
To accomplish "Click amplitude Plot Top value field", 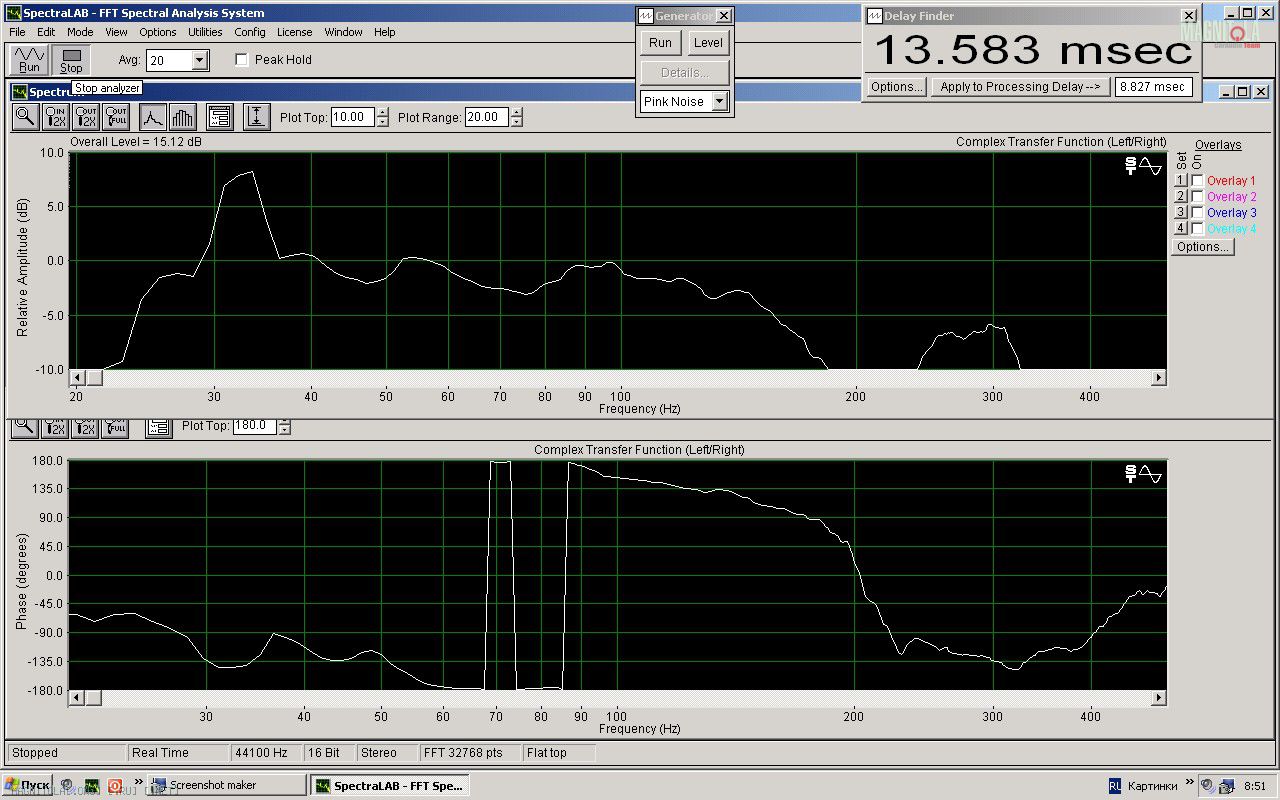I will point(353,117).
